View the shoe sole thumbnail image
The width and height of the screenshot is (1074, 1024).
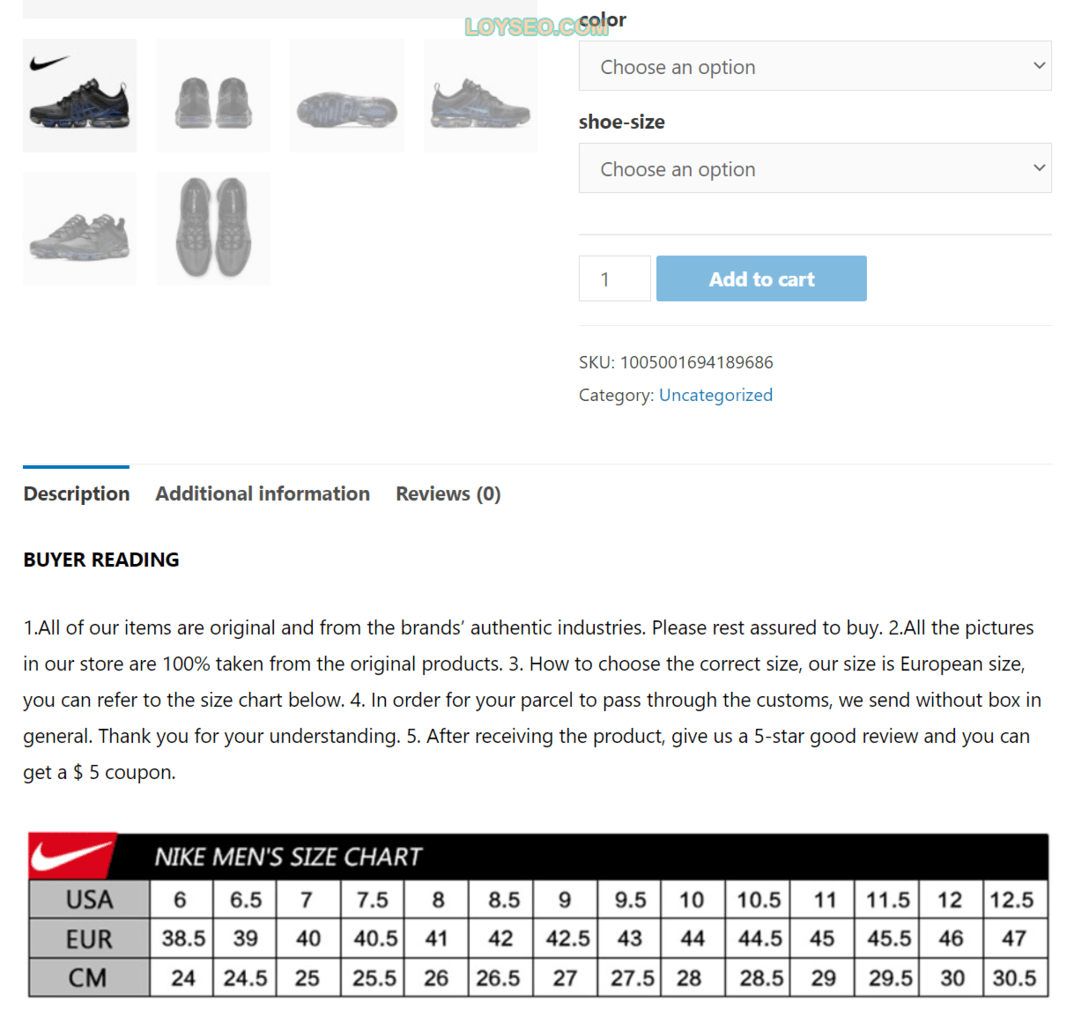(347, 95)
